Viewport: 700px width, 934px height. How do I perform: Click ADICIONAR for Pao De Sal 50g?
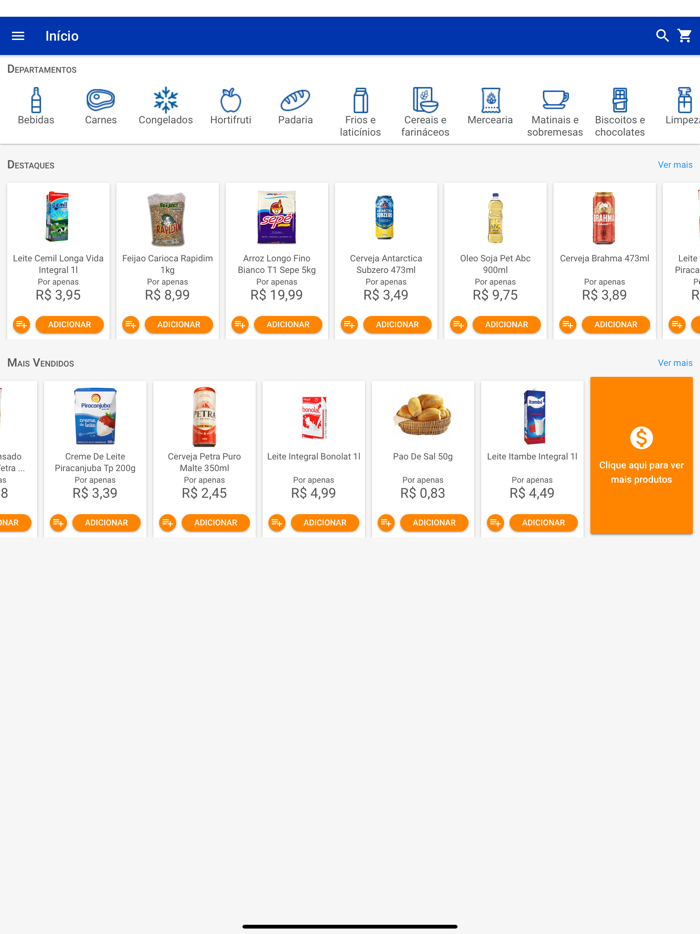pyautogui.click(x=434, y=522)
